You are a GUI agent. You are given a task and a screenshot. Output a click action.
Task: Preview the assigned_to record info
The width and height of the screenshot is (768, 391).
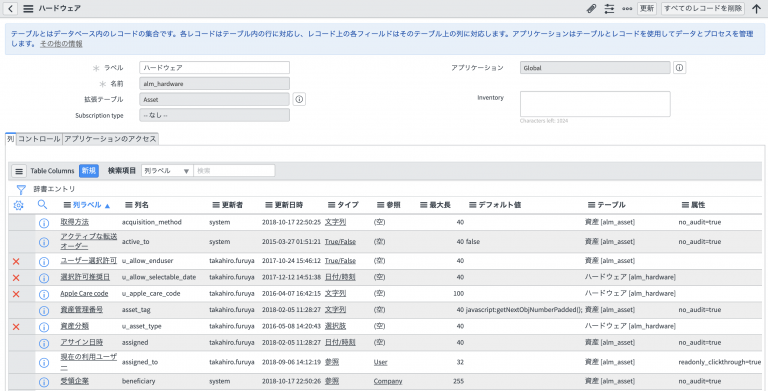click(x=44, y=363)
